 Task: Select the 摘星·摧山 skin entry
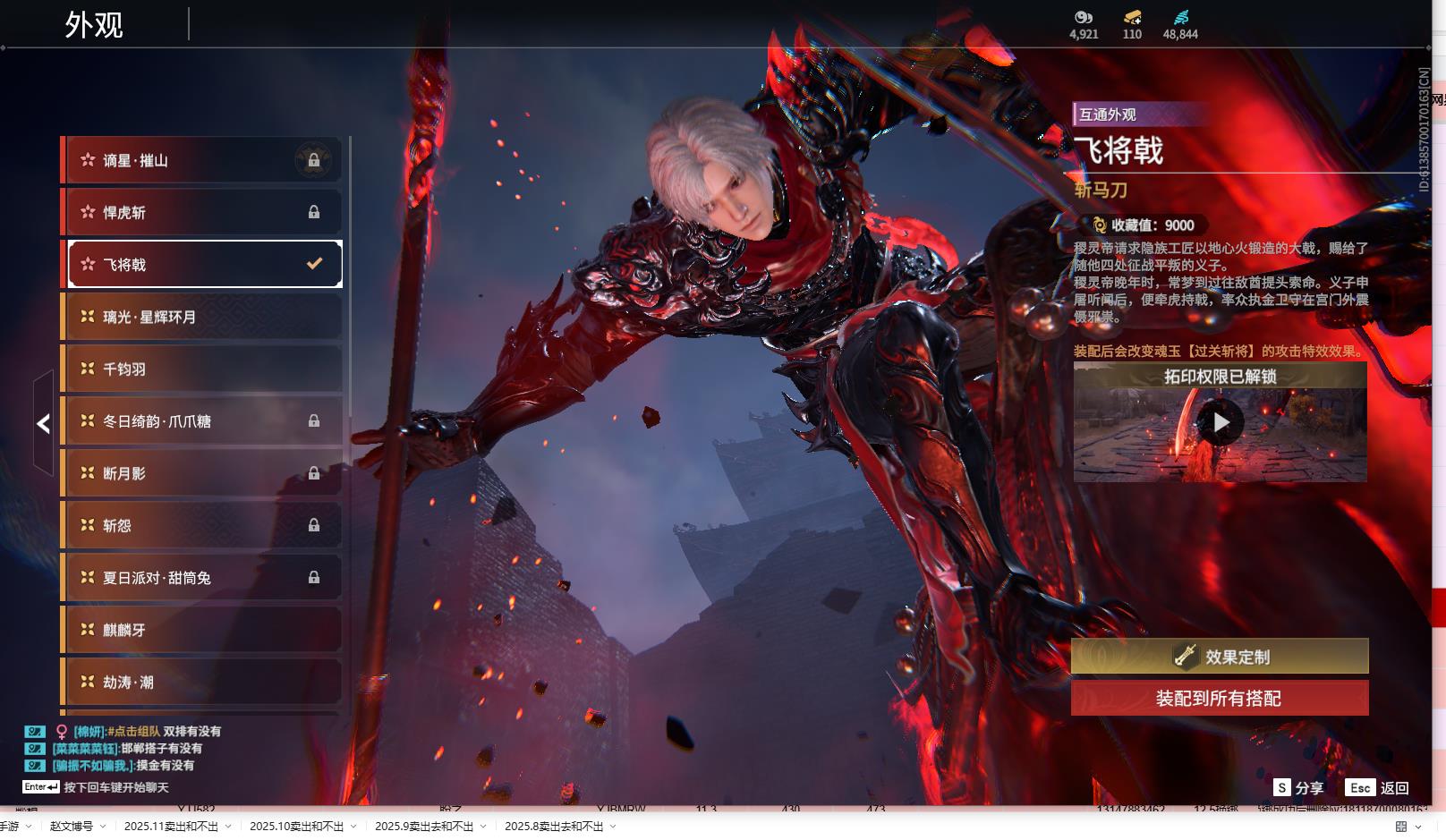(202, 160)
